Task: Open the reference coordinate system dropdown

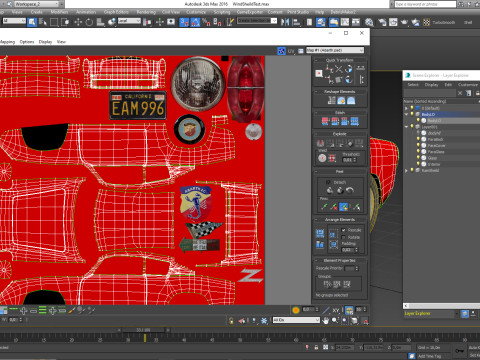Action: click(129, 21)
